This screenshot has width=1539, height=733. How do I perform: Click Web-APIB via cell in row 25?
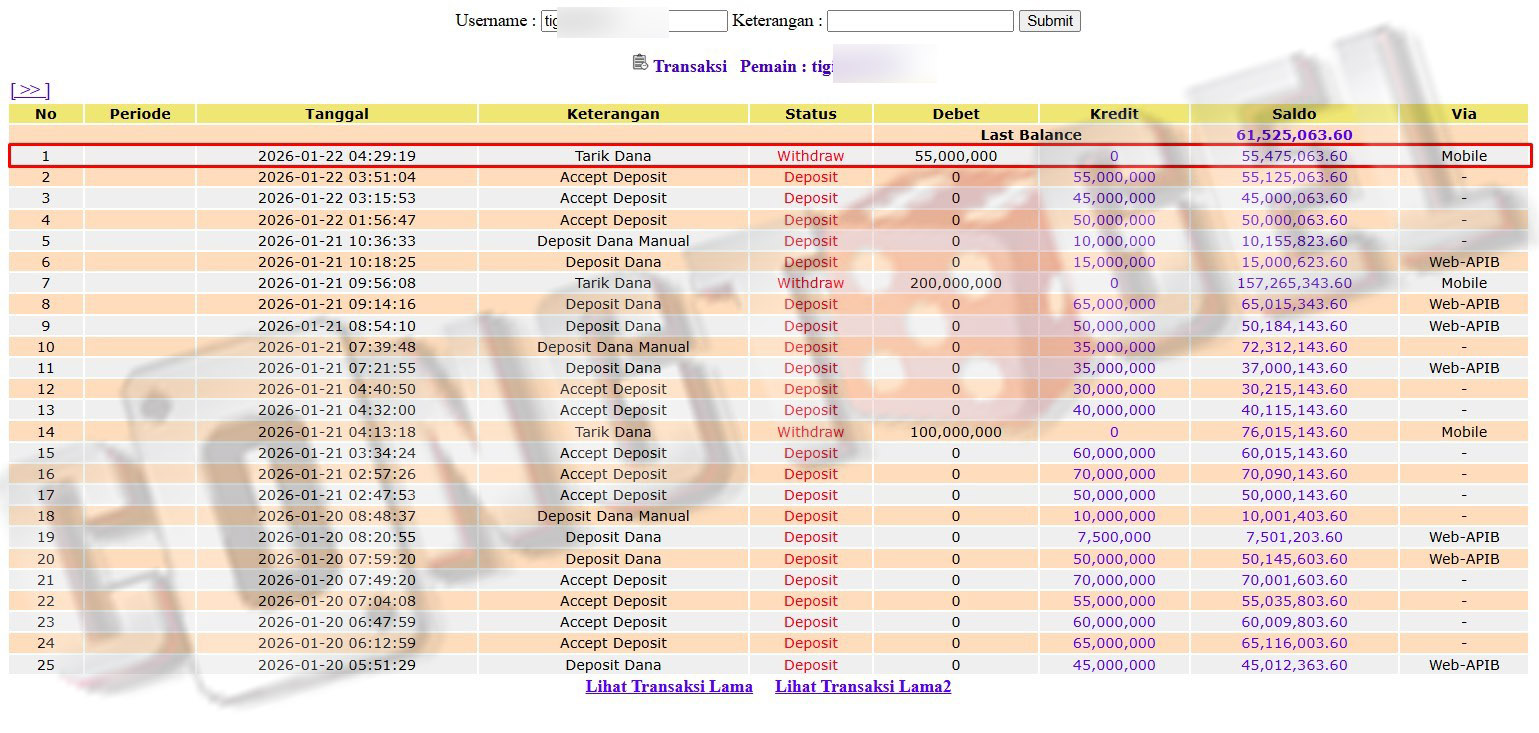tap(1463, 665)
